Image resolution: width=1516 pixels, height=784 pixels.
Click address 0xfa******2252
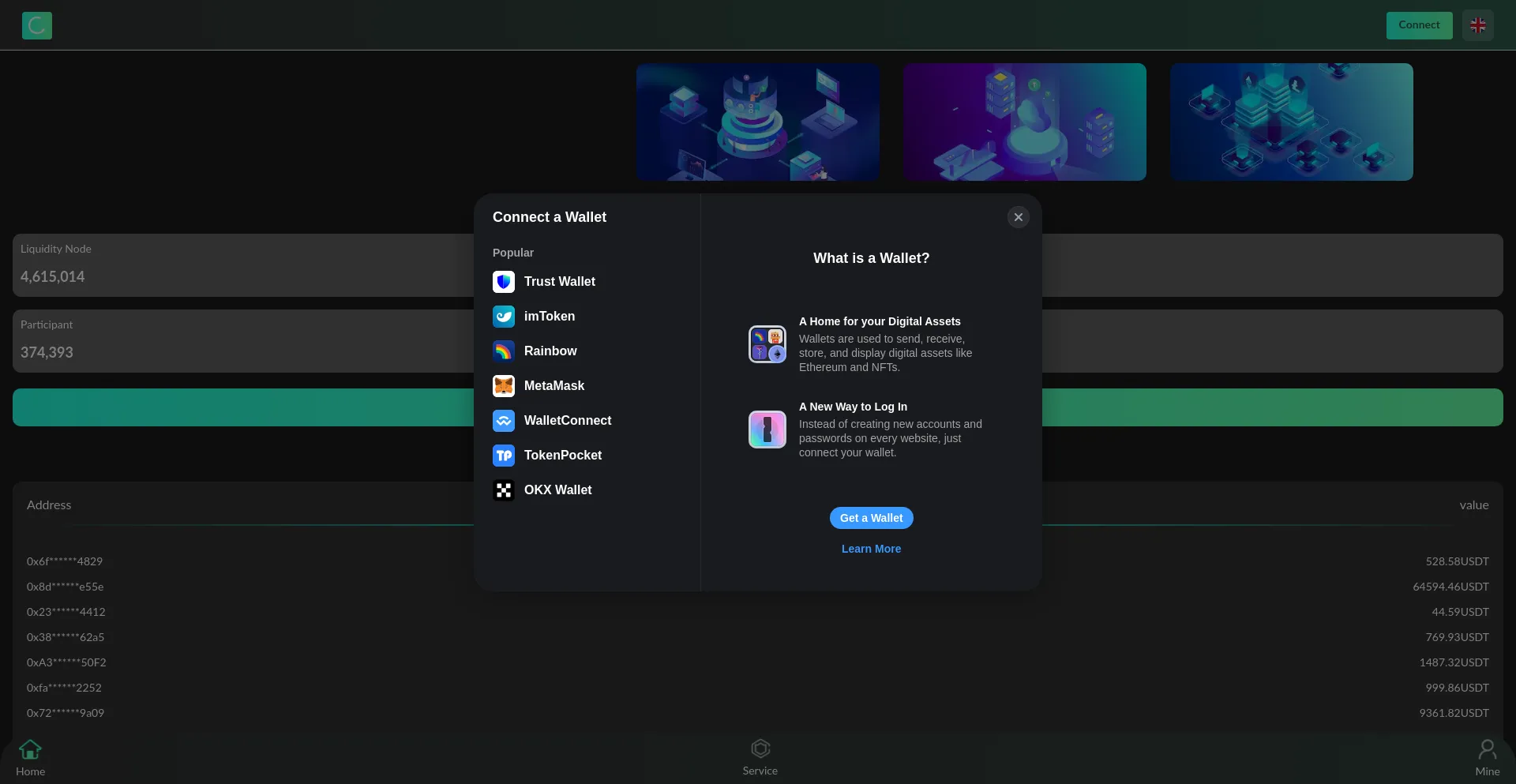pyautogui.click(x=64, y=688)
